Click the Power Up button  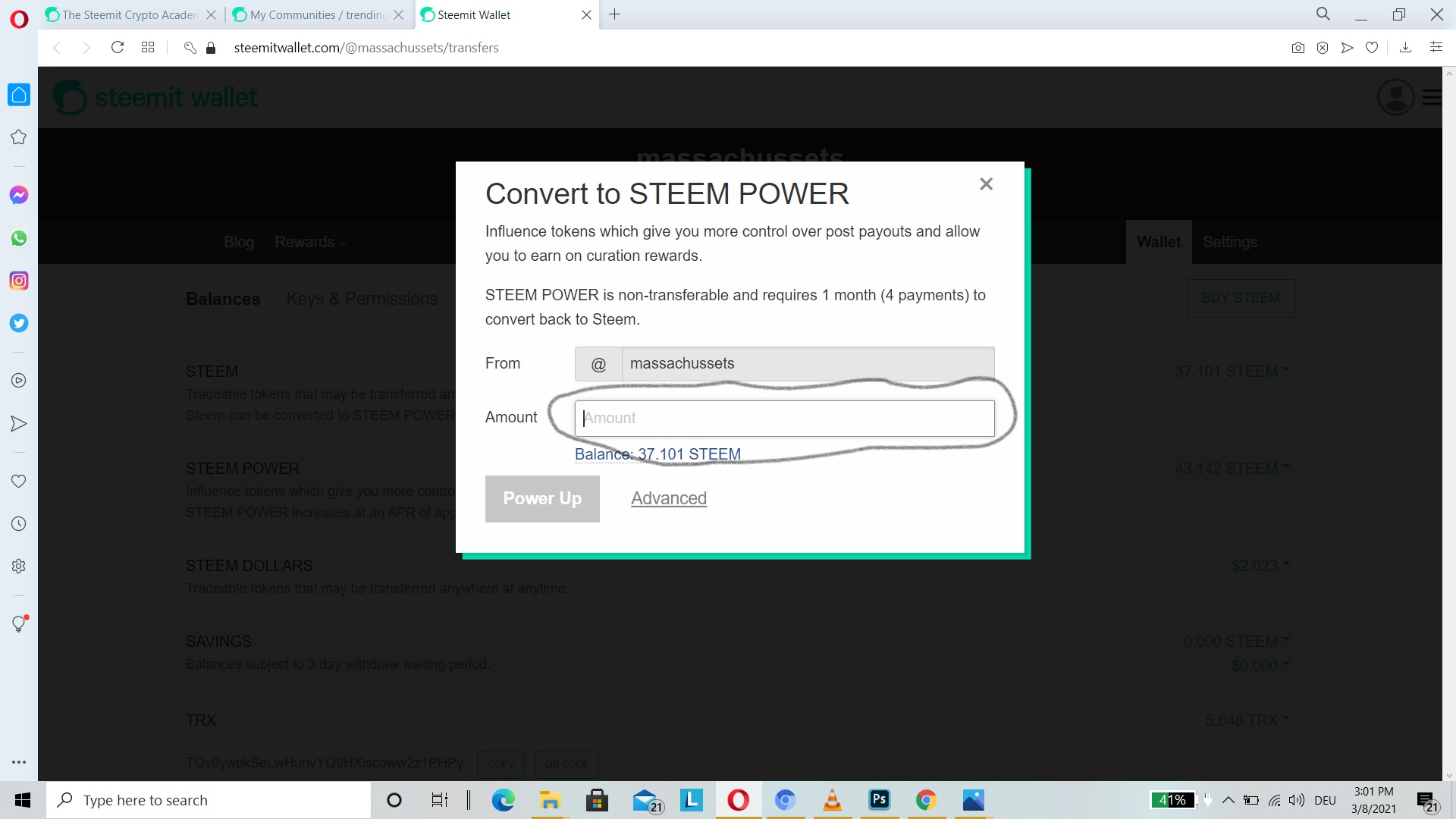tap(542, 498)
